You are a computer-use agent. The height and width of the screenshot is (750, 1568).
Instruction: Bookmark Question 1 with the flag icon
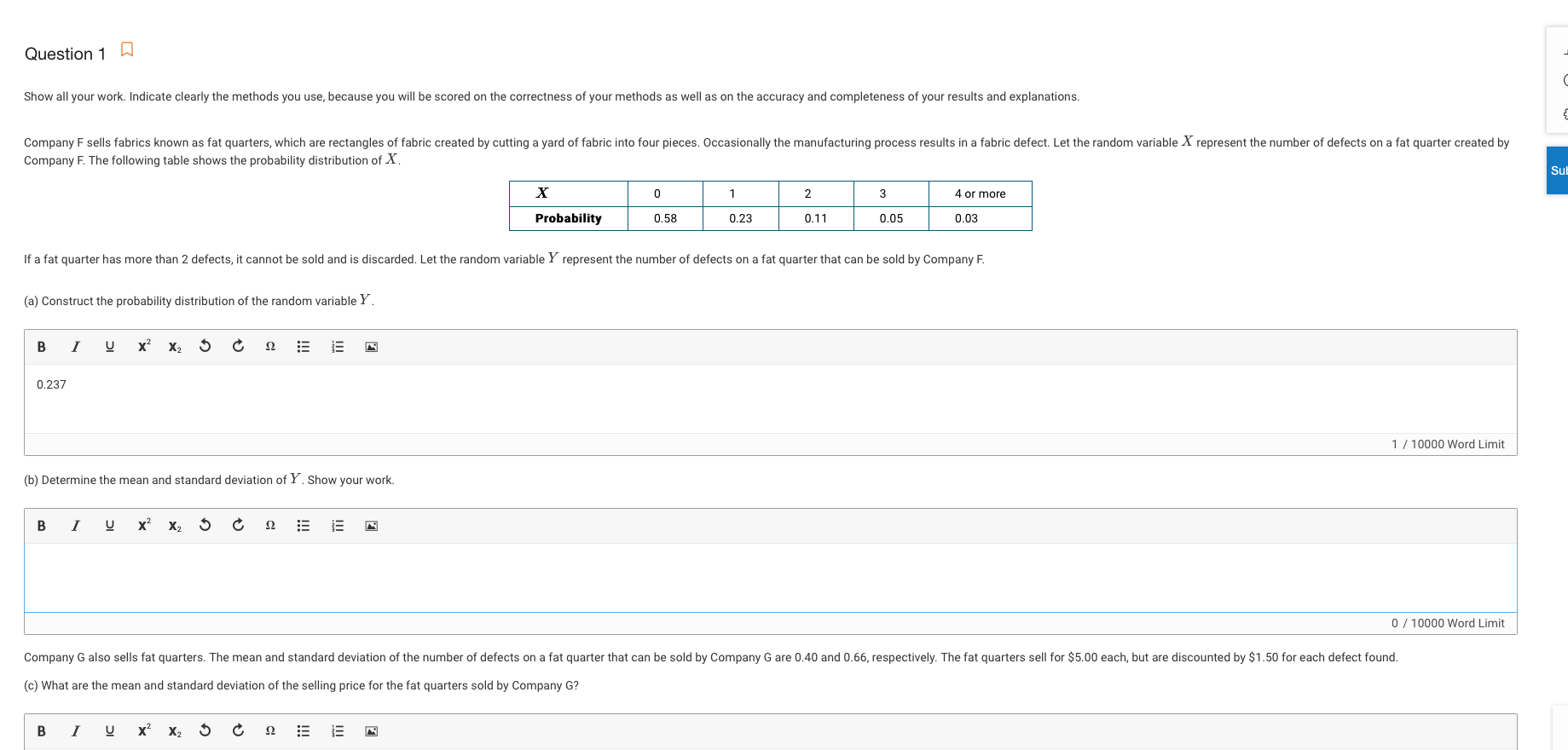126,49
